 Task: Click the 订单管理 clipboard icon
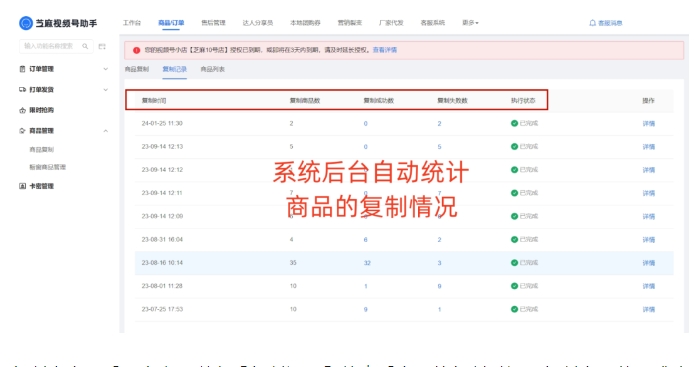point(23,69)
